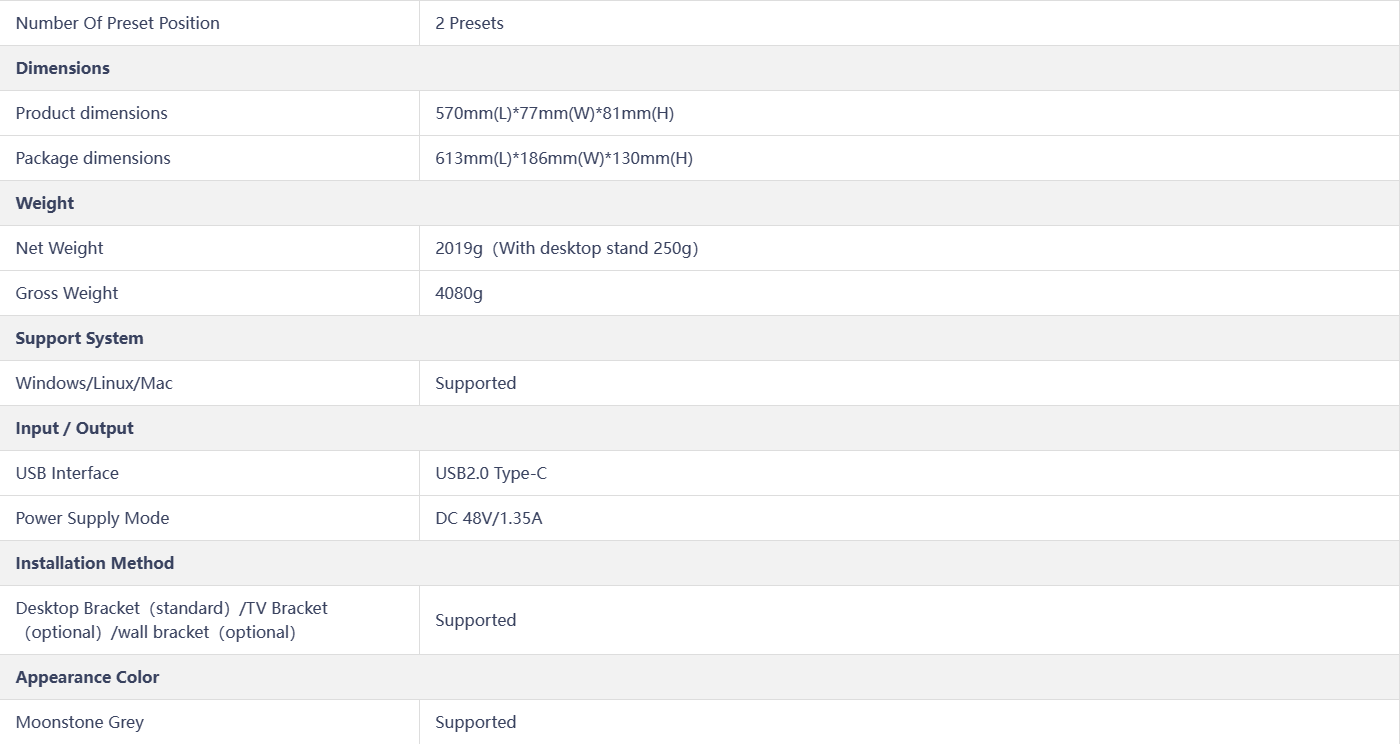The width and height of the screenshot is (1400, 744).
Task: Select the Moonstone Grey label
Action: (x=80, y=722)
